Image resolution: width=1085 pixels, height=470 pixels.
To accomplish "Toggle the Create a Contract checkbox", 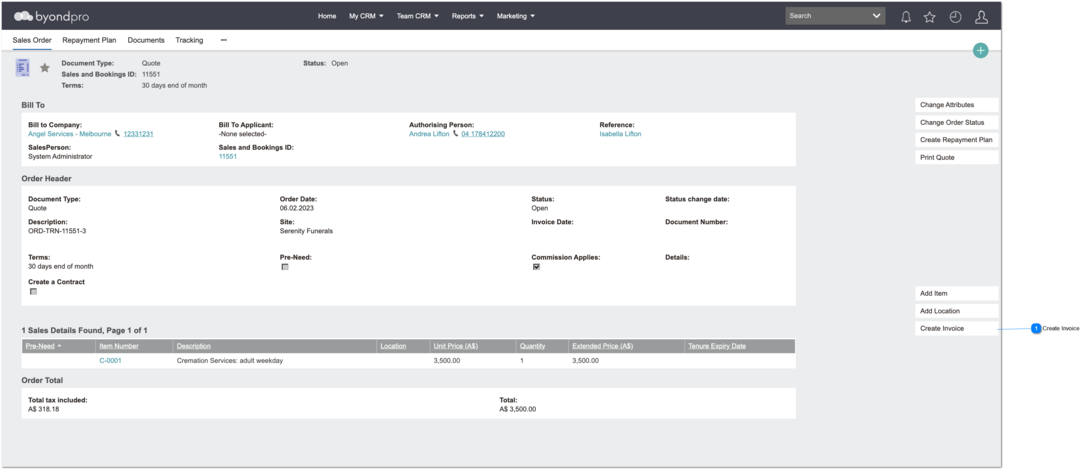I will click(x=33, y=291).
